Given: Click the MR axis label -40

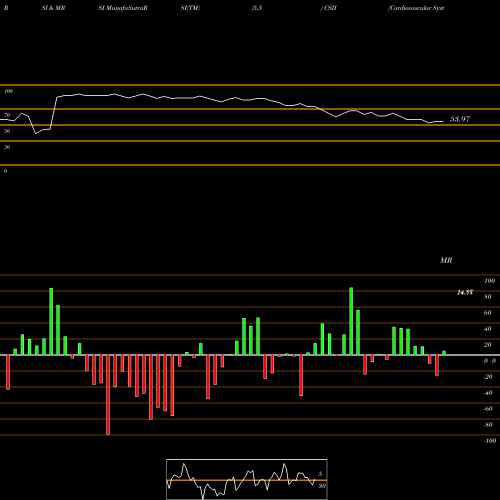Looking at the screenshot, I should point(488,393).
